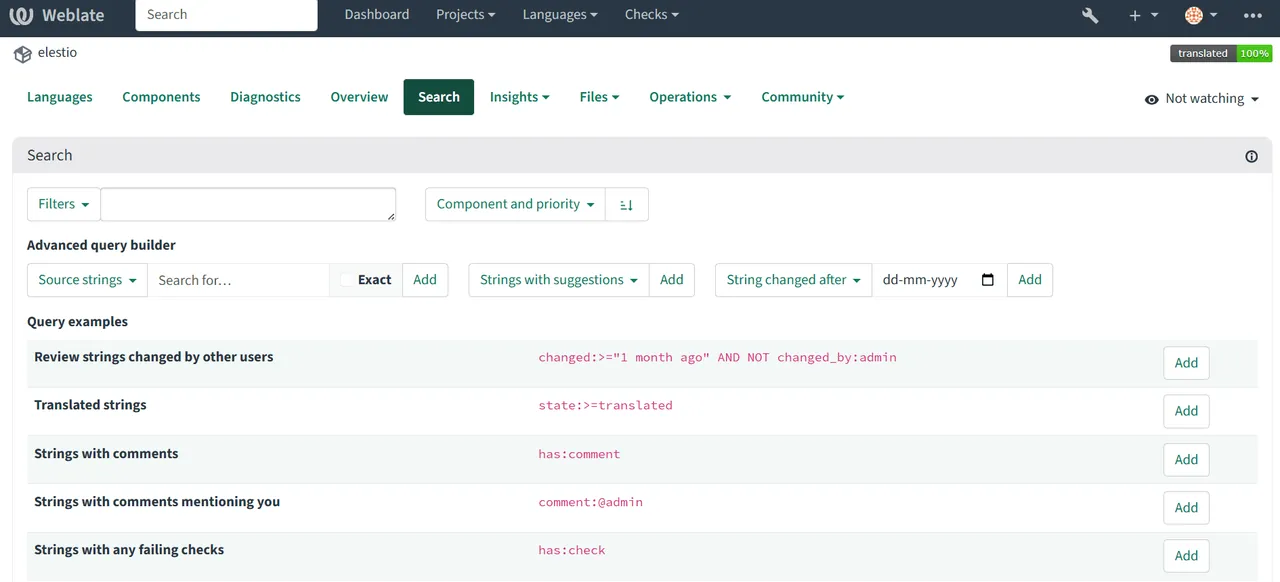Screen dimensions: 1280x582
Task: Click the dd-mm-yyyy date field
Action: [940, 280]
